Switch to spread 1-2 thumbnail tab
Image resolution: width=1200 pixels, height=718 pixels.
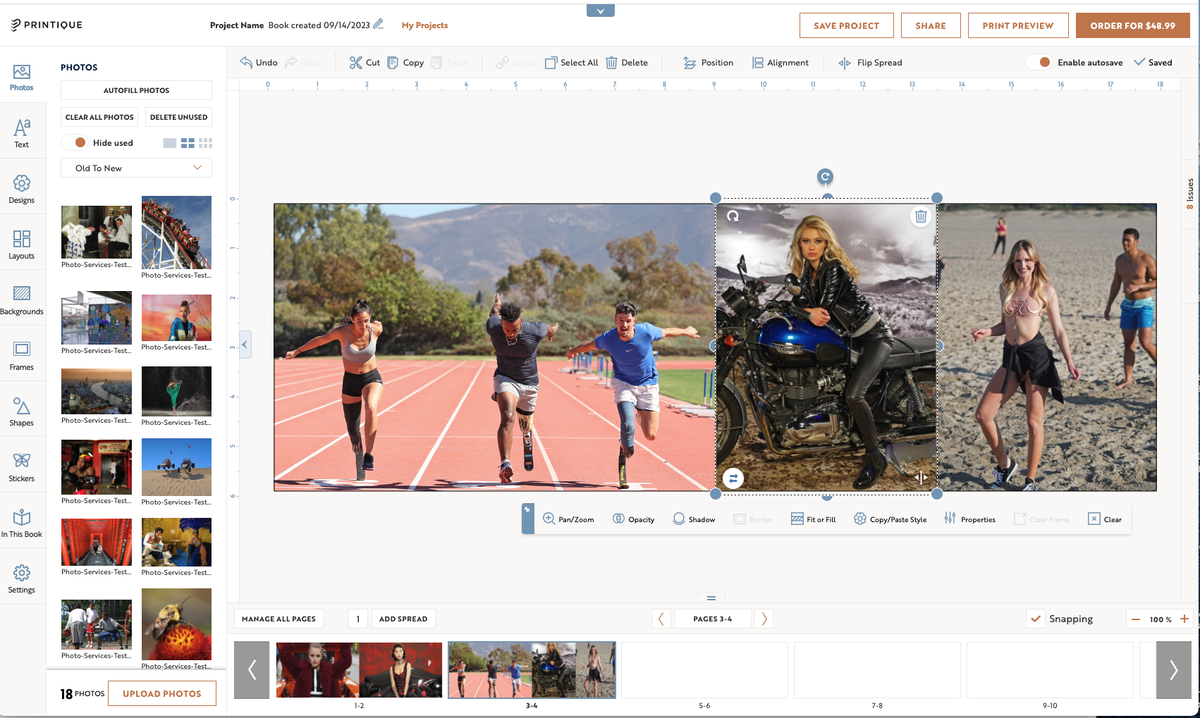(358, 670)
